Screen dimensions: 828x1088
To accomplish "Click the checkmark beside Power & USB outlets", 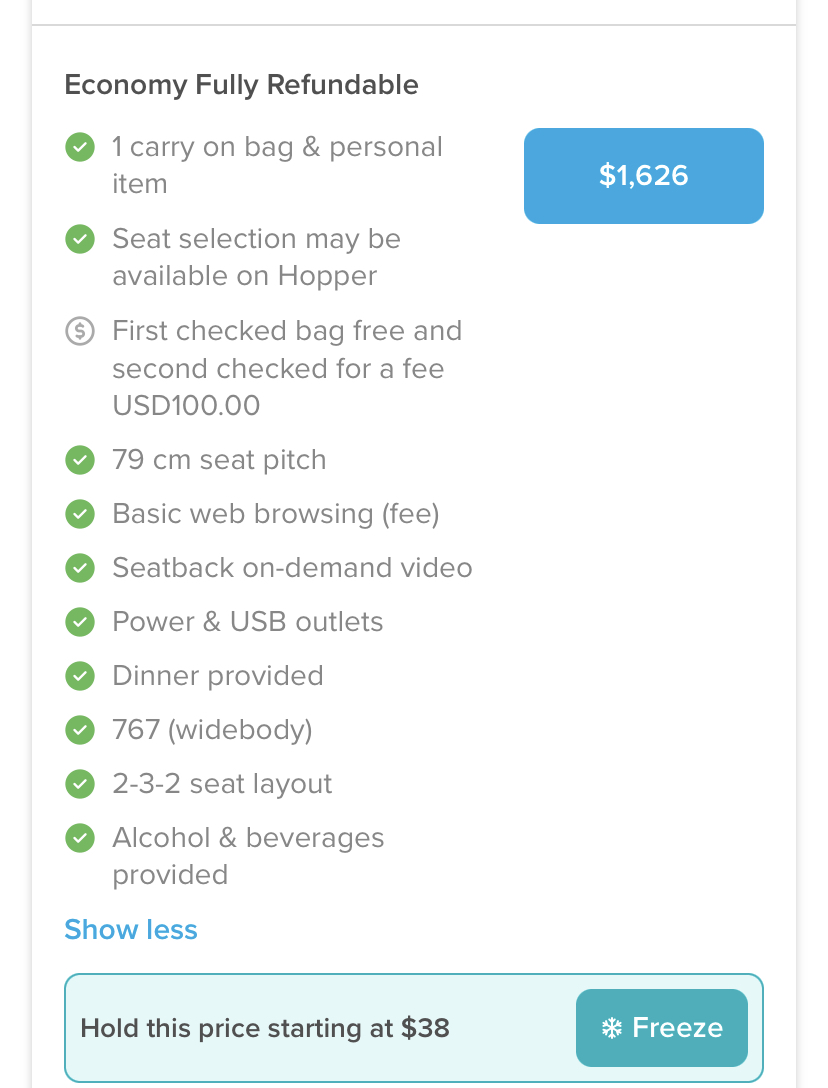I will [x=79, y=622].
